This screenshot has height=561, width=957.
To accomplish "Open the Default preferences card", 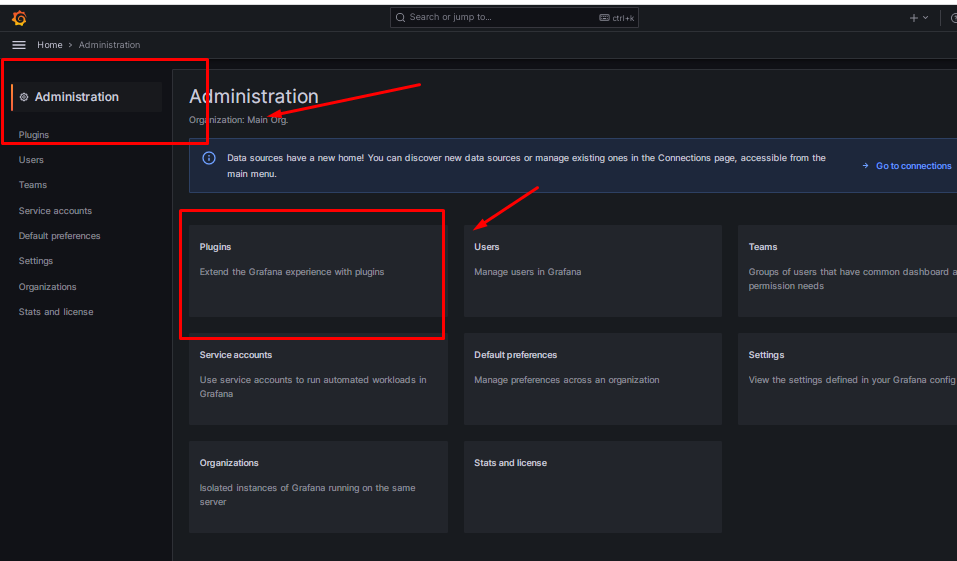I will click(x=593, y=379).
